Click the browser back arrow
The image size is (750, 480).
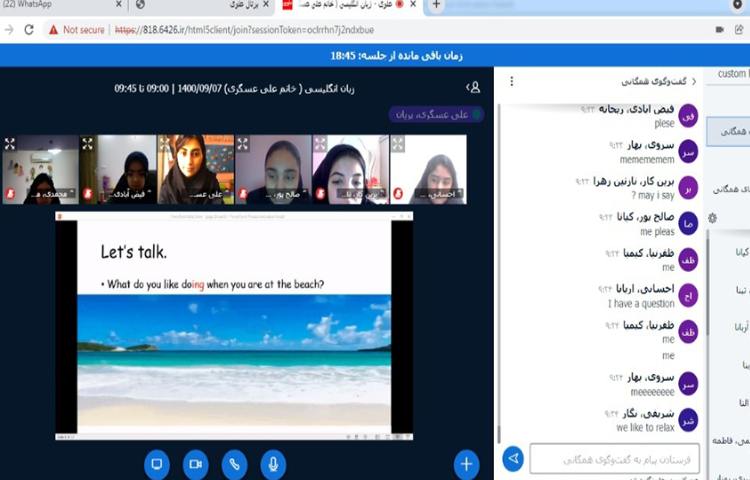pyautogui.click(x=10, y=30)
